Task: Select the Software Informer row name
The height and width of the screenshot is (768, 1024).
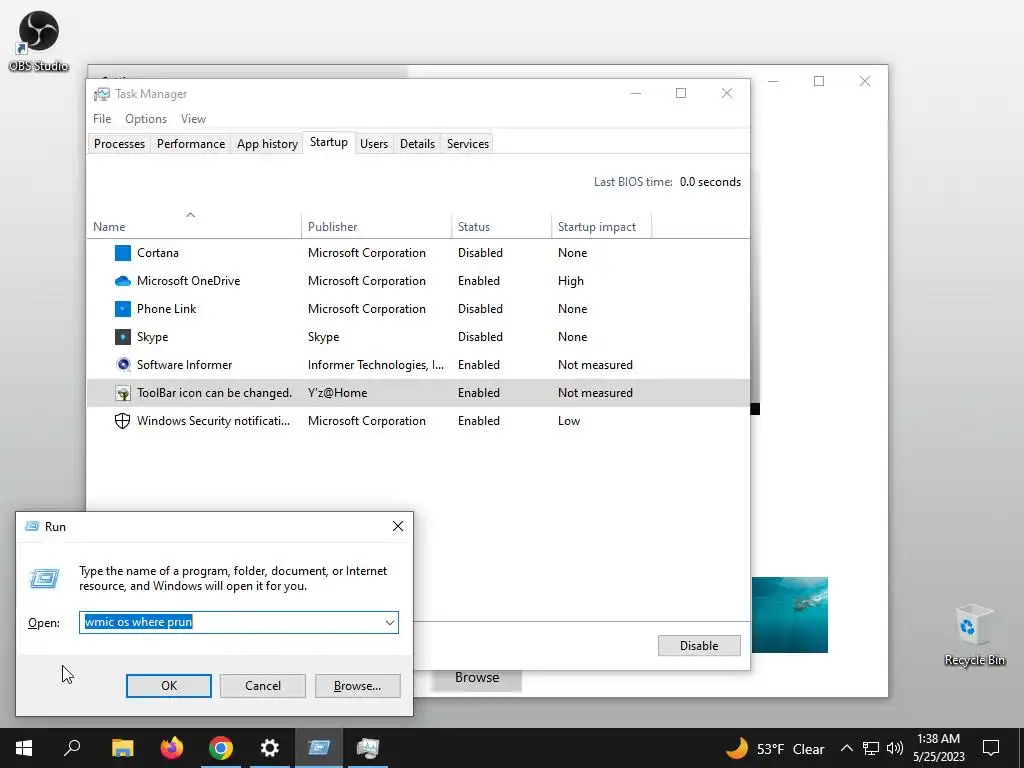Action: click(184, 365)
